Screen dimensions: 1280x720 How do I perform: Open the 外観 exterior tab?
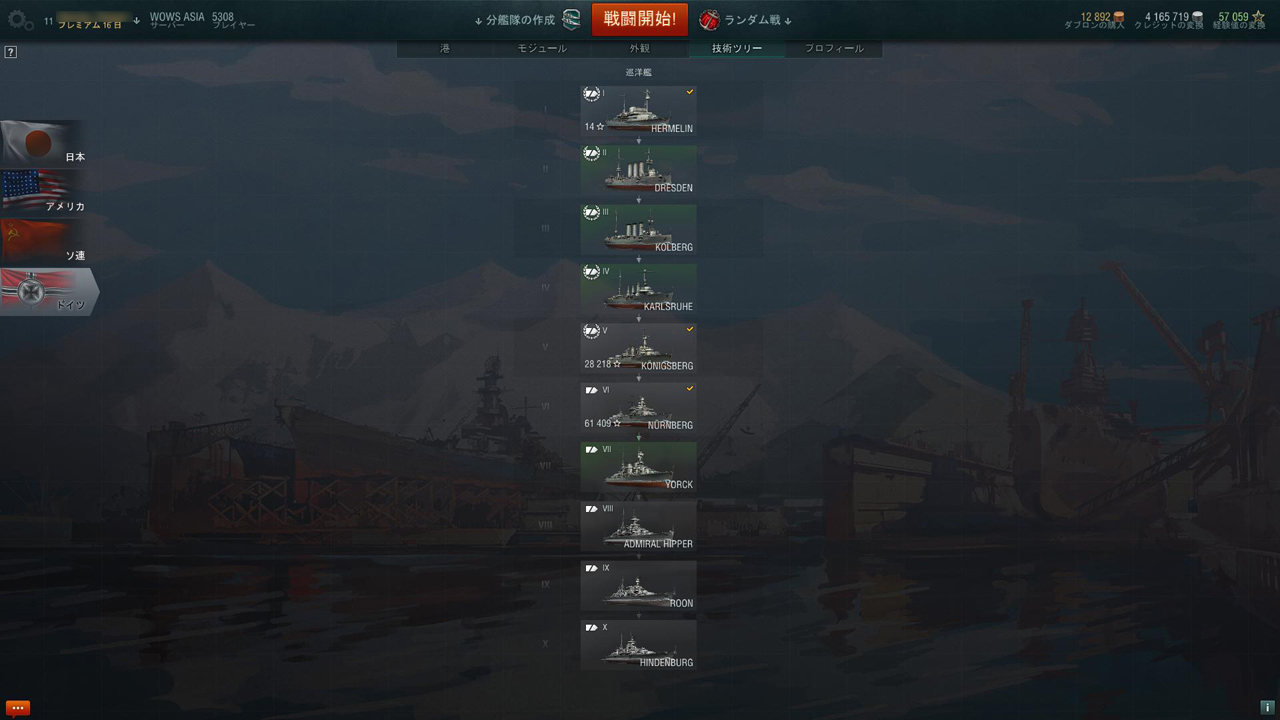(639, 48)
